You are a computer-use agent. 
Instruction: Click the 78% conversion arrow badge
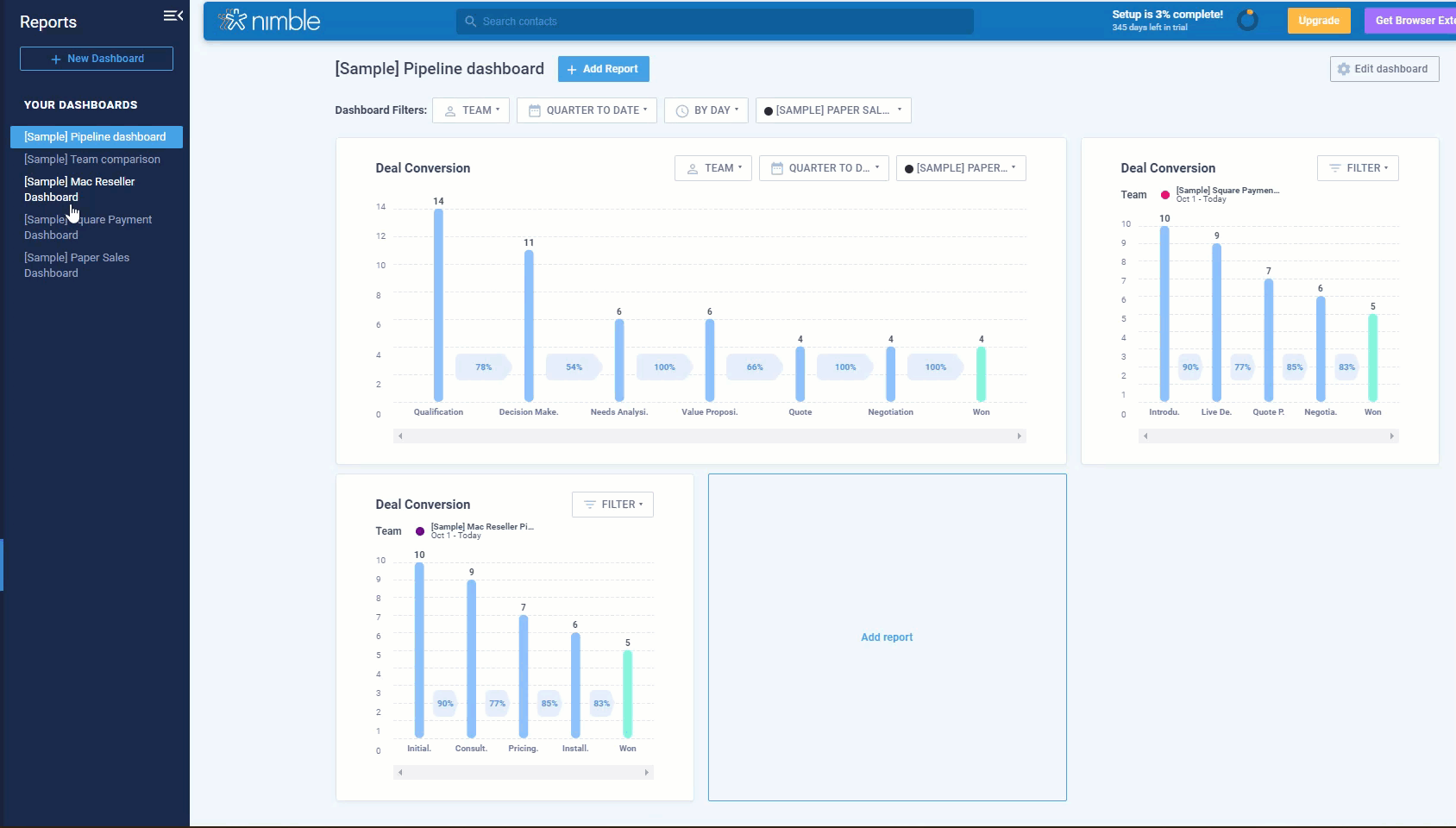point(484,367)
